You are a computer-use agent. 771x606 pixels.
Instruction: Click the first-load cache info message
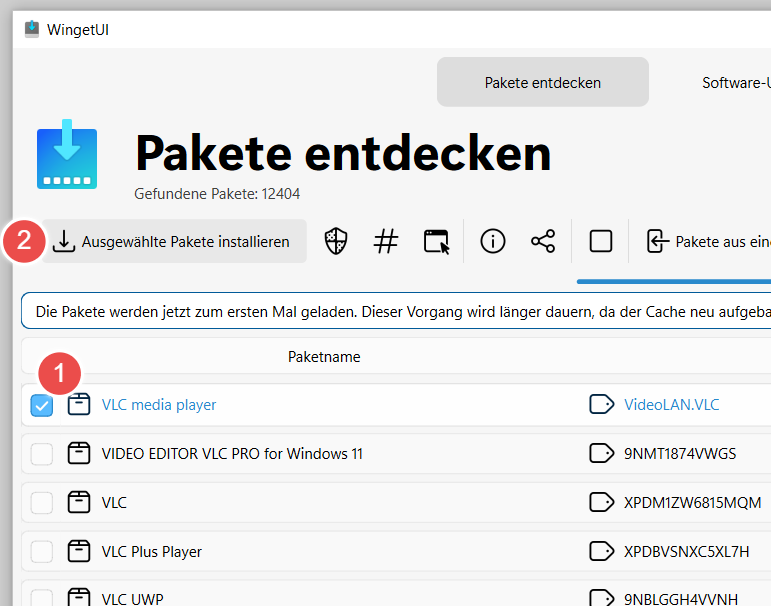click(x=396, y=311)
